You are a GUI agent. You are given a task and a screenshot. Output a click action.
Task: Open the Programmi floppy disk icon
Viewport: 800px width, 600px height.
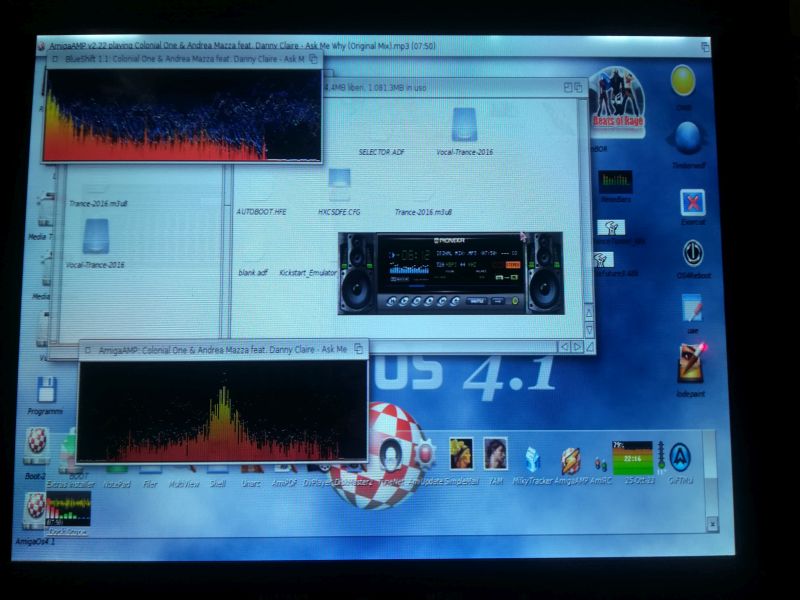coord(46,390)
